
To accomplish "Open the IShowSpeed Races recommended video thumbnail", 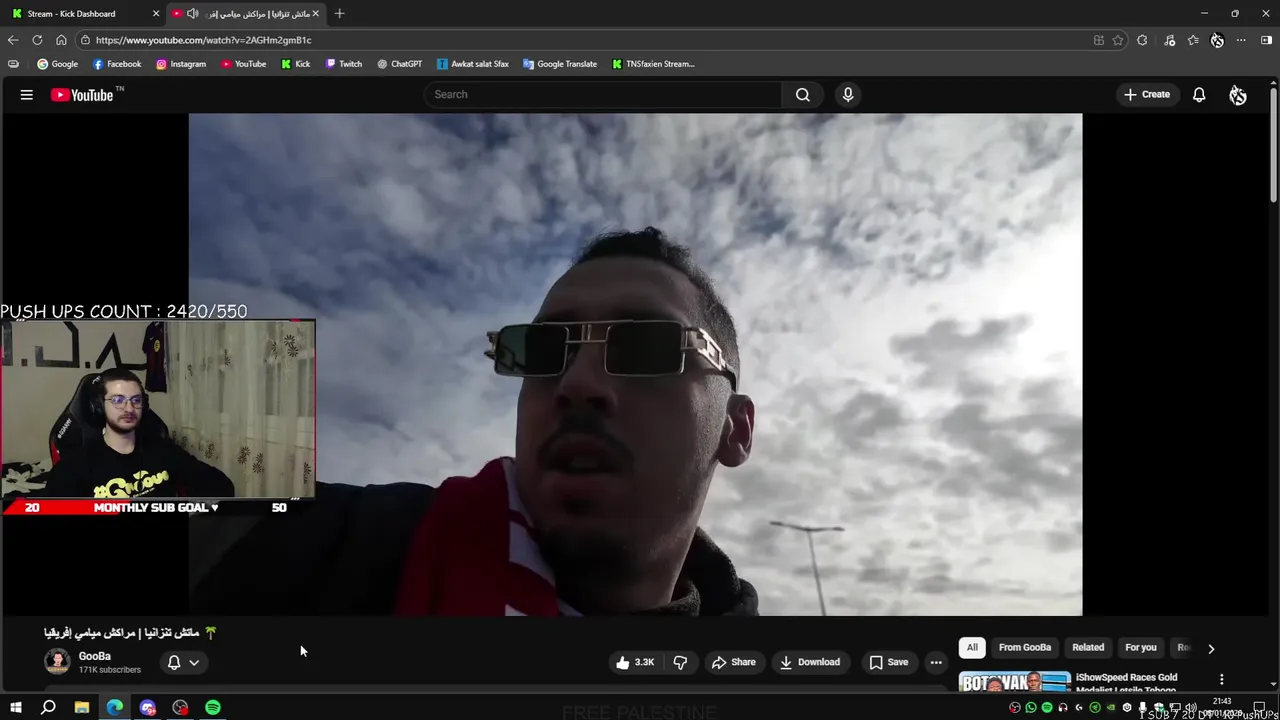I will click(x=1015, y=682).
